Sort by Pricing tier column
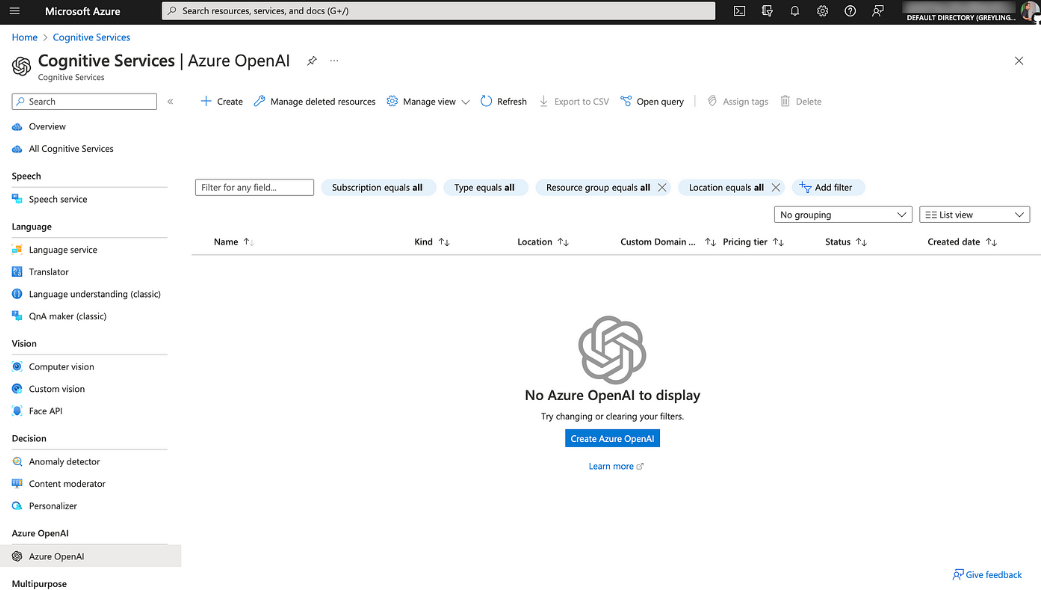The width and height of the screenshot is (1041, 590). click(753, 242)
